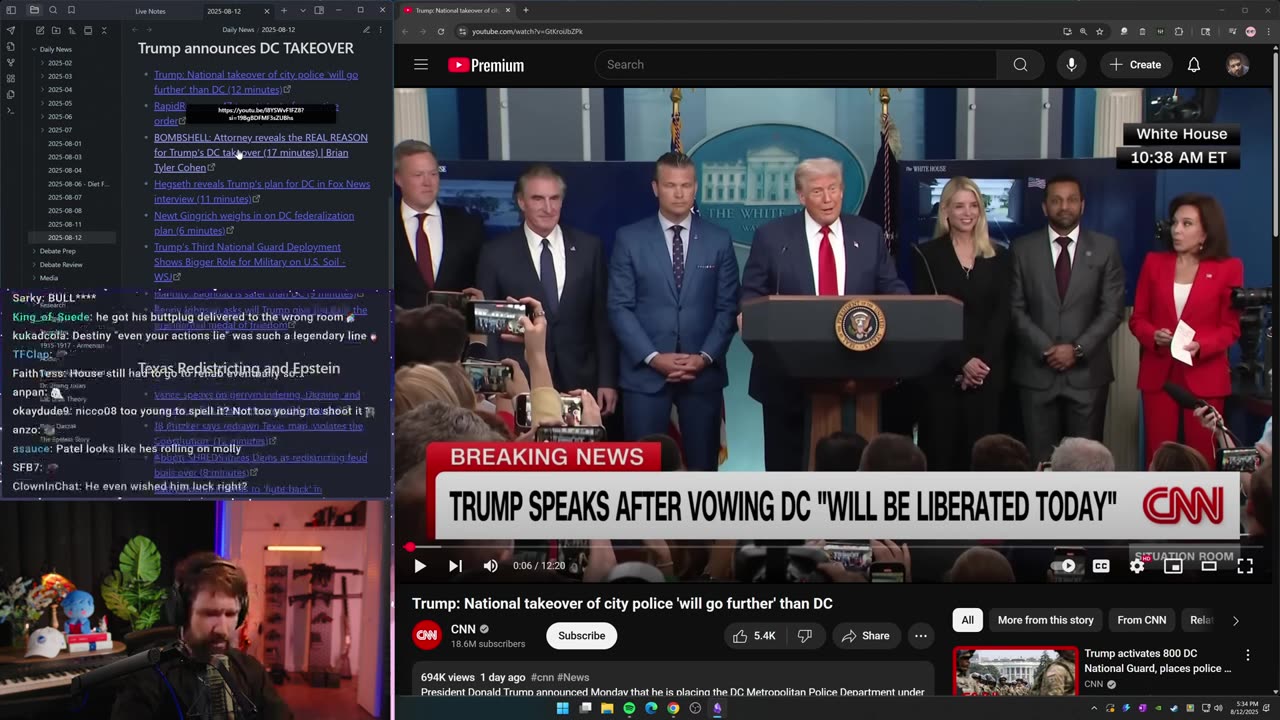Switch the video to theater mode
Screen dimensions: 1280x720
pyautogui.click(x=1209, y=566)
